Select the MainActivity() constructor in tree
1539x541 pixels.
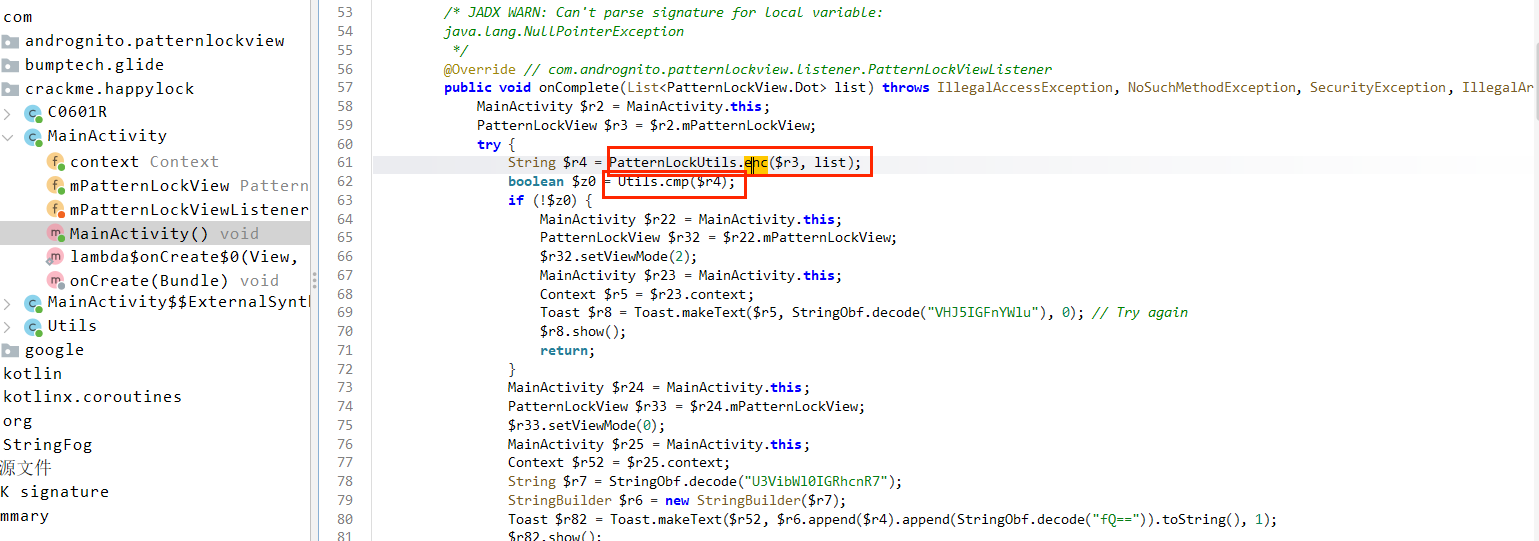(138, 233)
